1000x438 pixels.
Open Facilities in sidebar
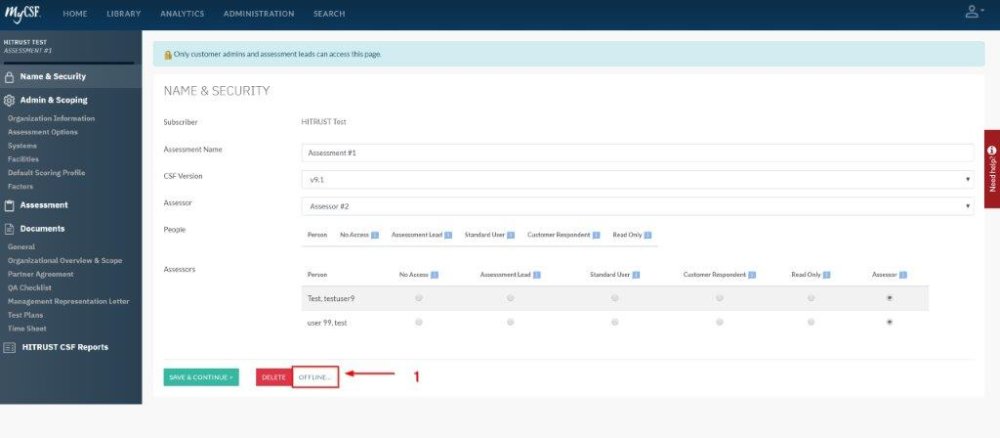click(x=23, y=159)
